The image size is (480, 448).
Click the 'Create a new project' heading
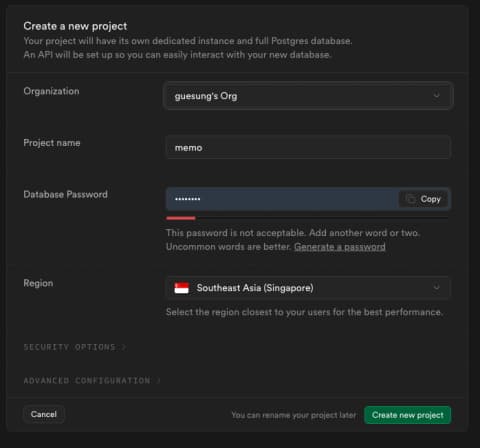click(x=75, y=26)
